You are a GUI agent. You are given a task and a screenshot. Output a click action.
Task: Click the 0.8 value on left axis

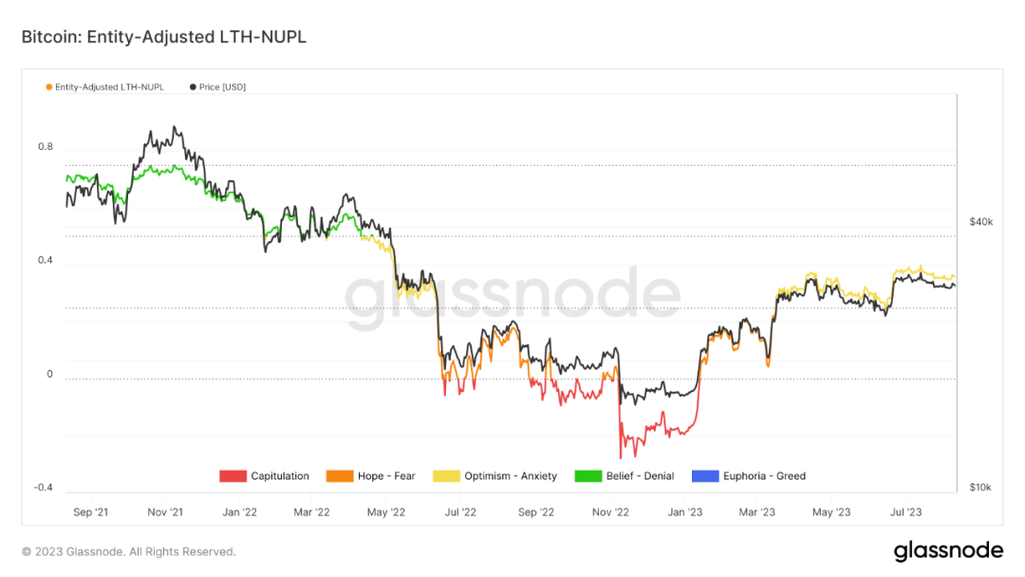[x=45, y=147]
